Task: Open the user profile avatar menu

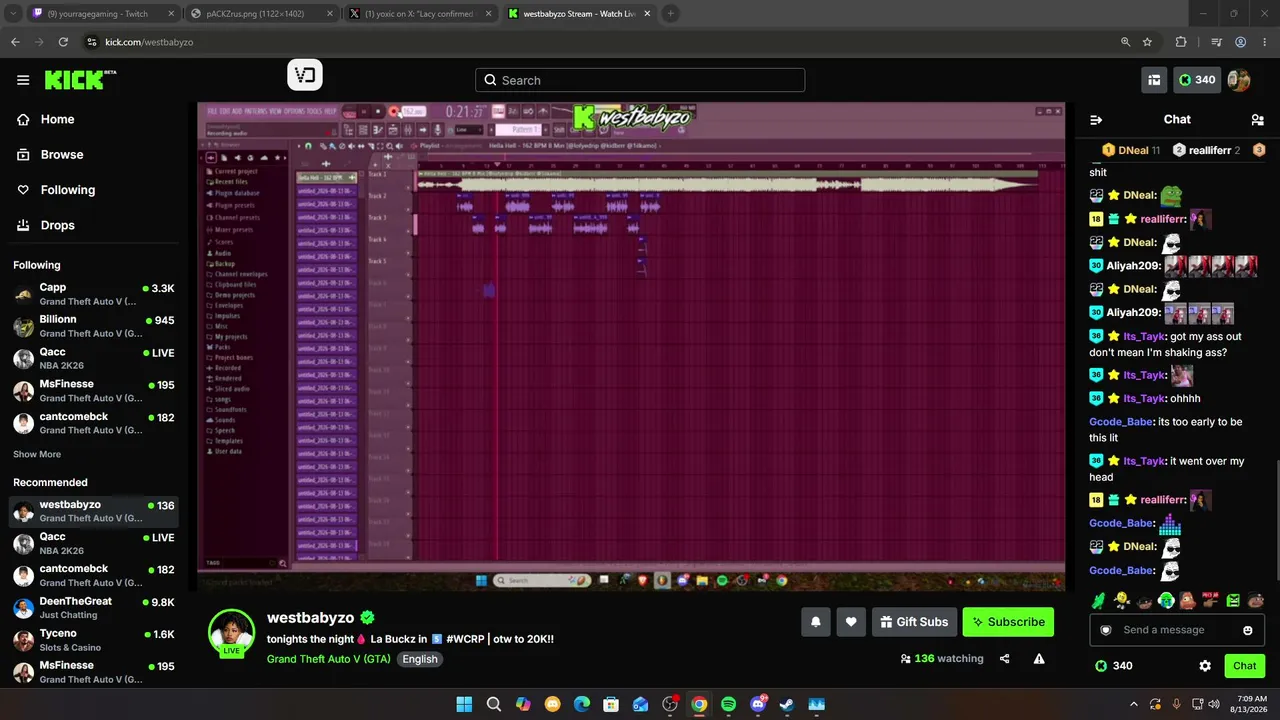Action: (x=1239, y=80)
